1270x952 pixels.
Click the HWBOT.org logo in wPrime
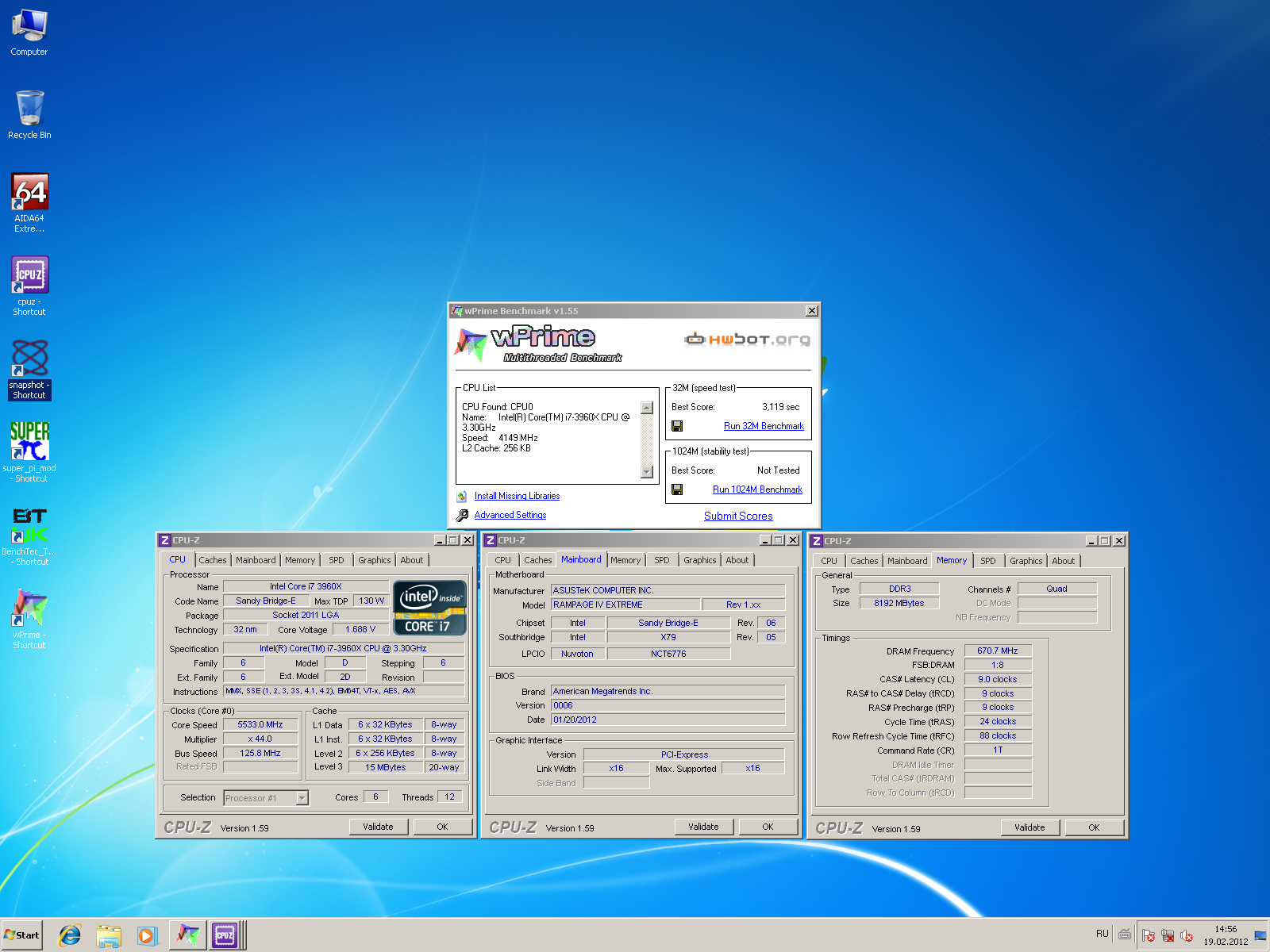(x=747, y=340)
